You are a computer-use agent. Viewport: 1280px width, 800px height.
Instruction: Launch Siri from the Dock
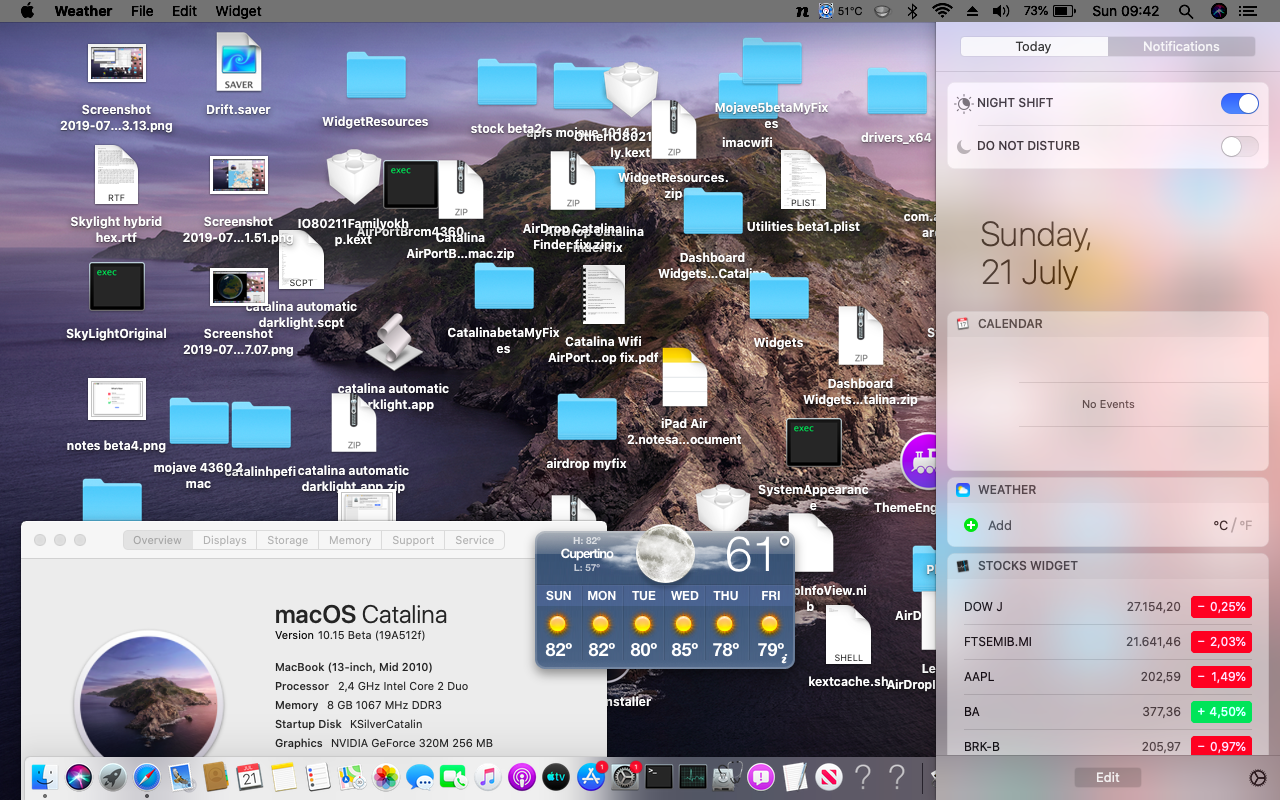79,776
